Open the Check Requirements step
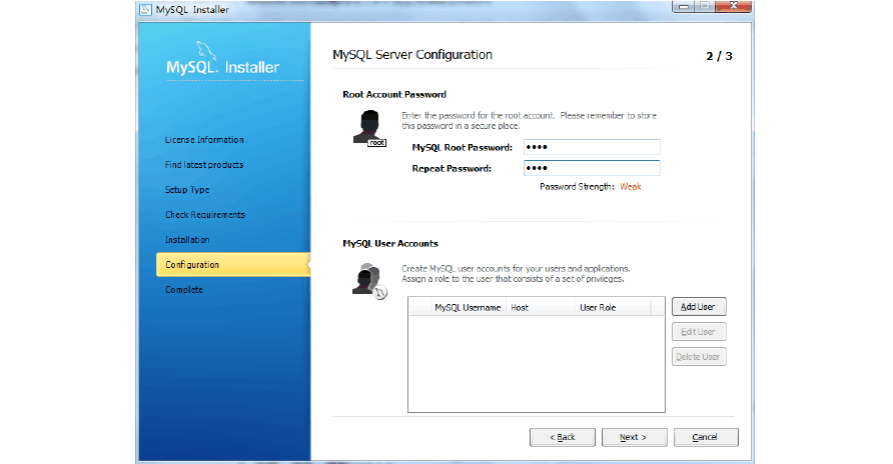 pos(205,215)
